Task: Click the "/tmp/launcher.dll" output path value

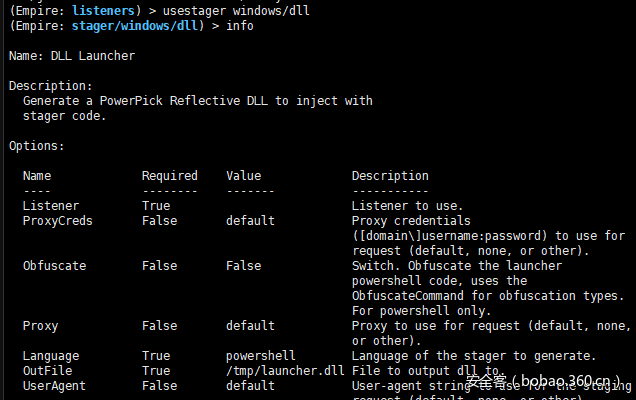Action: (x=285, y=371)
